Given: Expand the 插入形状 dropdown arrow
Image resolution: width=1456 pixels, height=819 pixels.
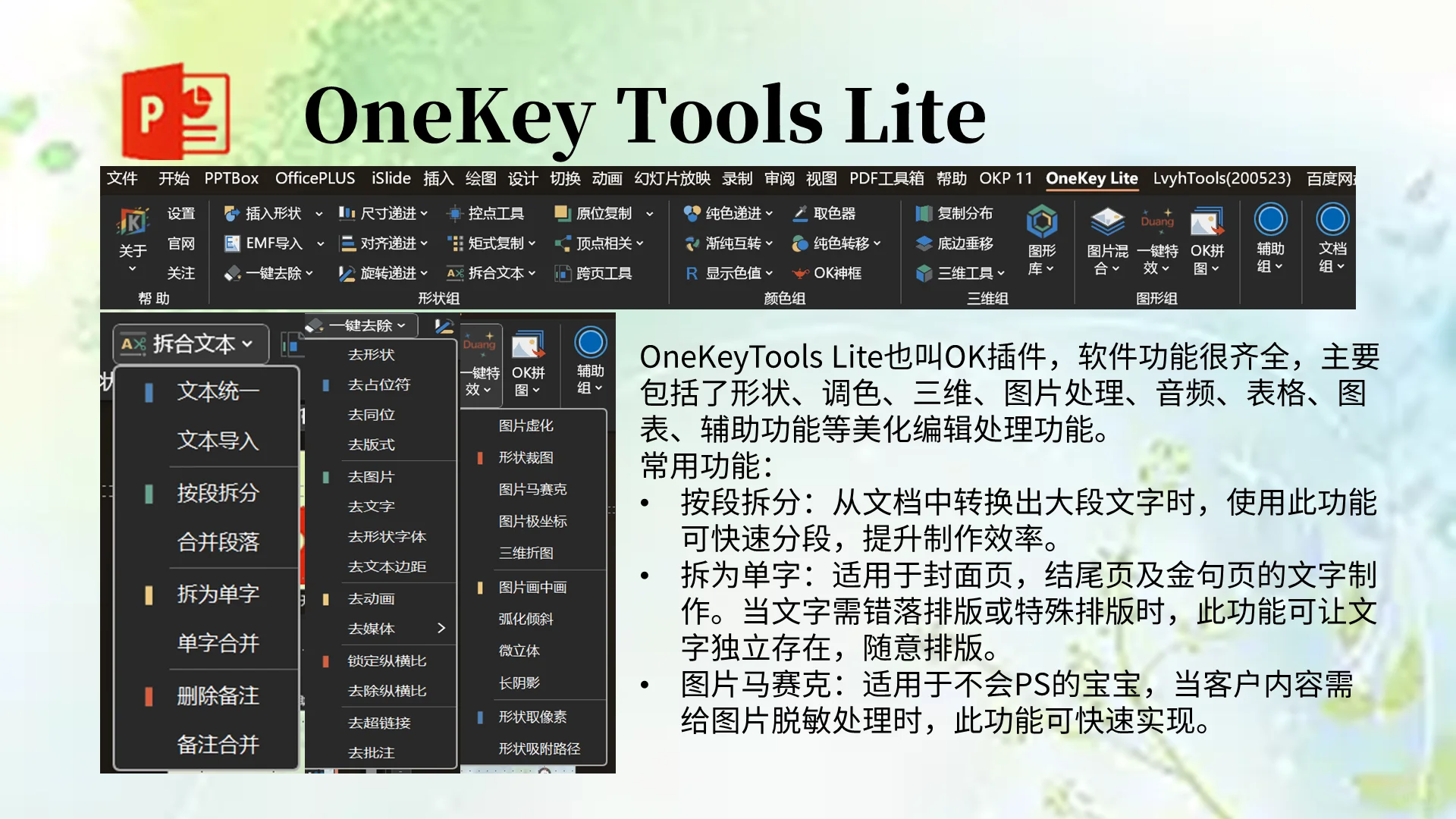Looking at the screenshot, I should (x=319, y=214).
